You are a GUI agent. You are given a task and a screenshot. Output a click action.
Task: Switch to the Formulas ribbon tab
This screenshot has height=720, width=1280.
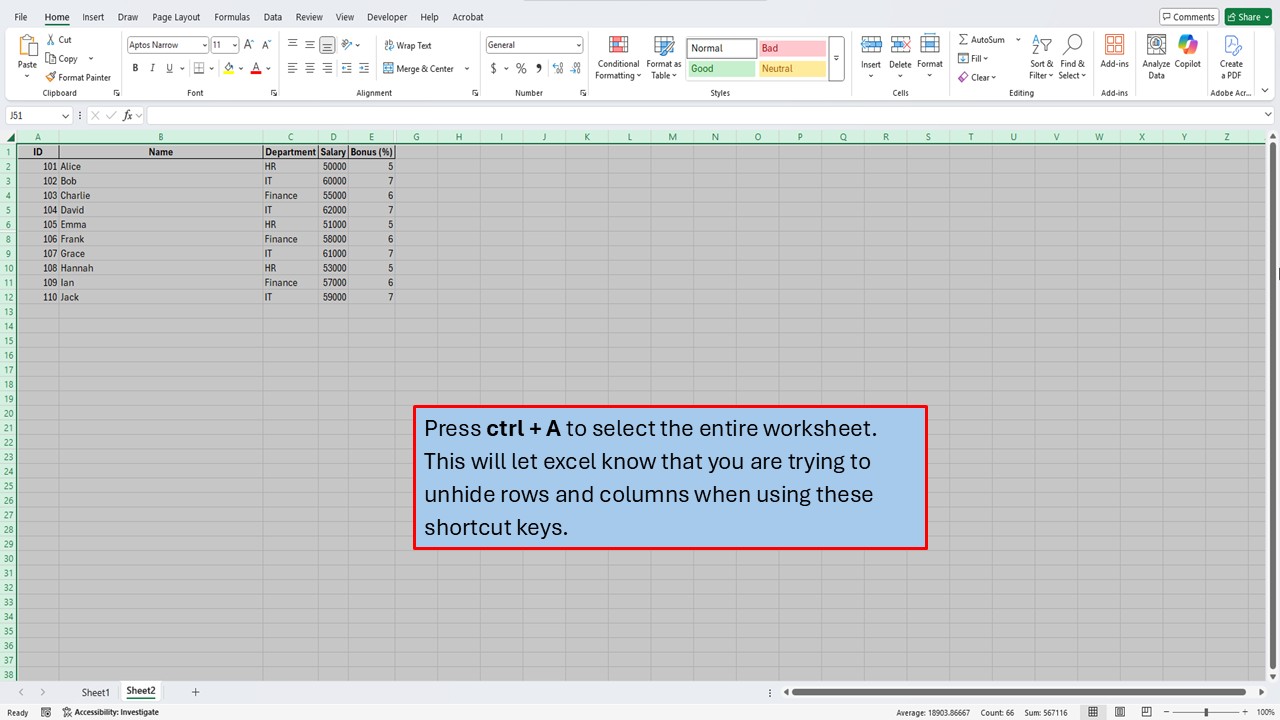pyautogui.click(x=232, y=17)
